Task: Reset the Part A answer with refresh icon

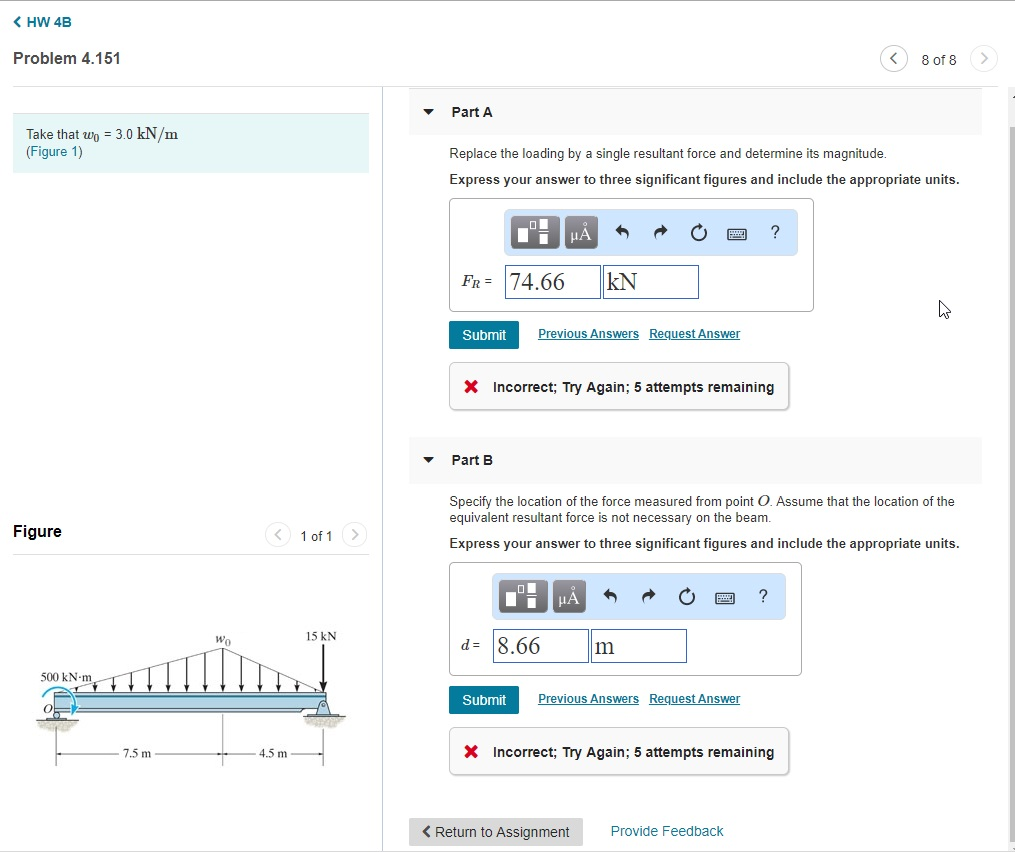Action: [x=699, y=233]
